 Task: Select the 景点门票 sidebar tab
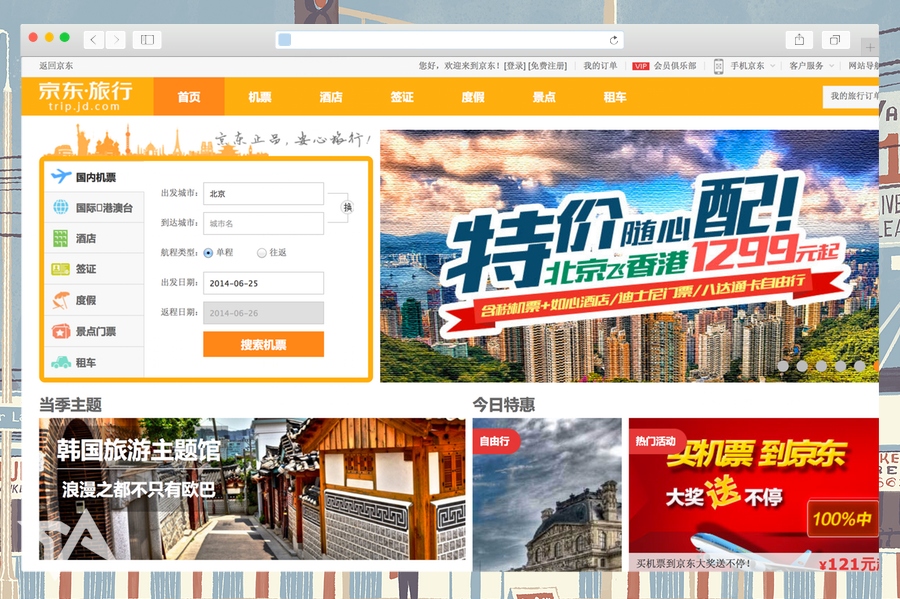[x=95, y=331]
